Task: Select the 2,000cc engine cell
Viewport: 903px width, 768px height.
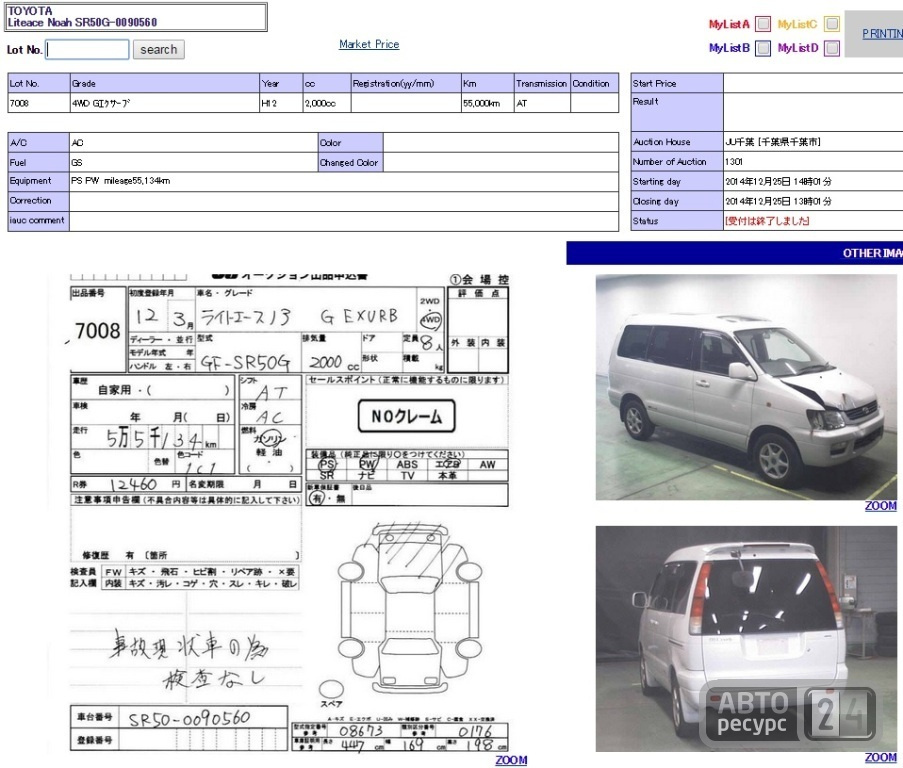Action: pos(327,103)
